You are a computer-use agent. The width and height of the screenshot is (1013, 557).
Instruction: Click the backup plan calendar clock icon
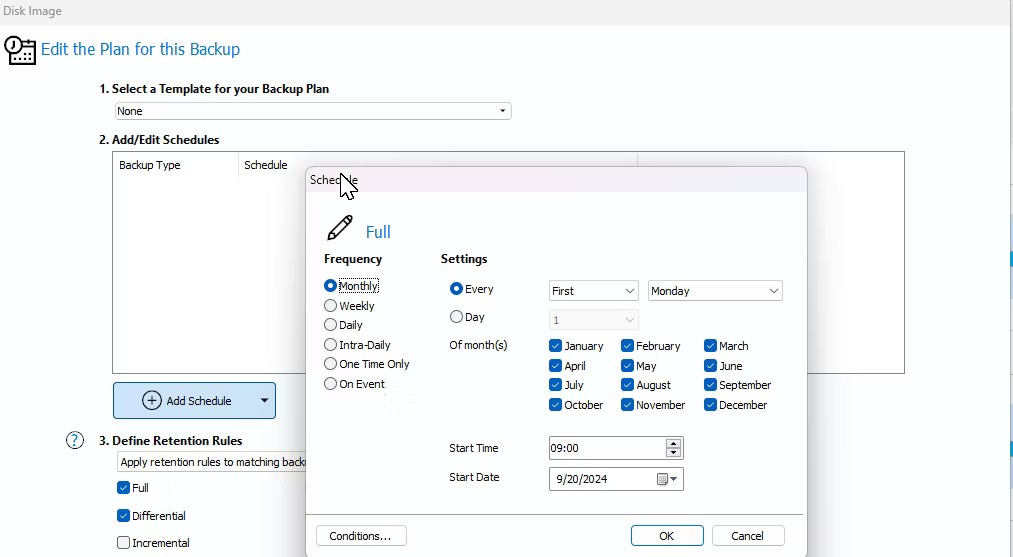20,50
